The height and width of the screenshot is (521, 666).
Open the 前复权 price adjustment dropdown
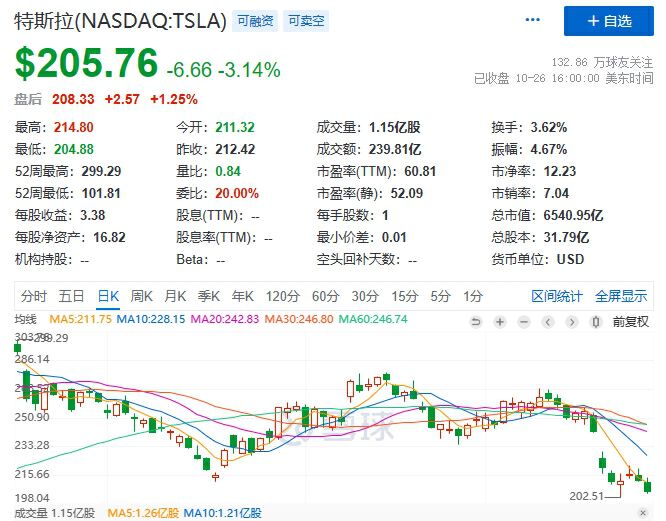pyautogui.click(x=630, y=321)
